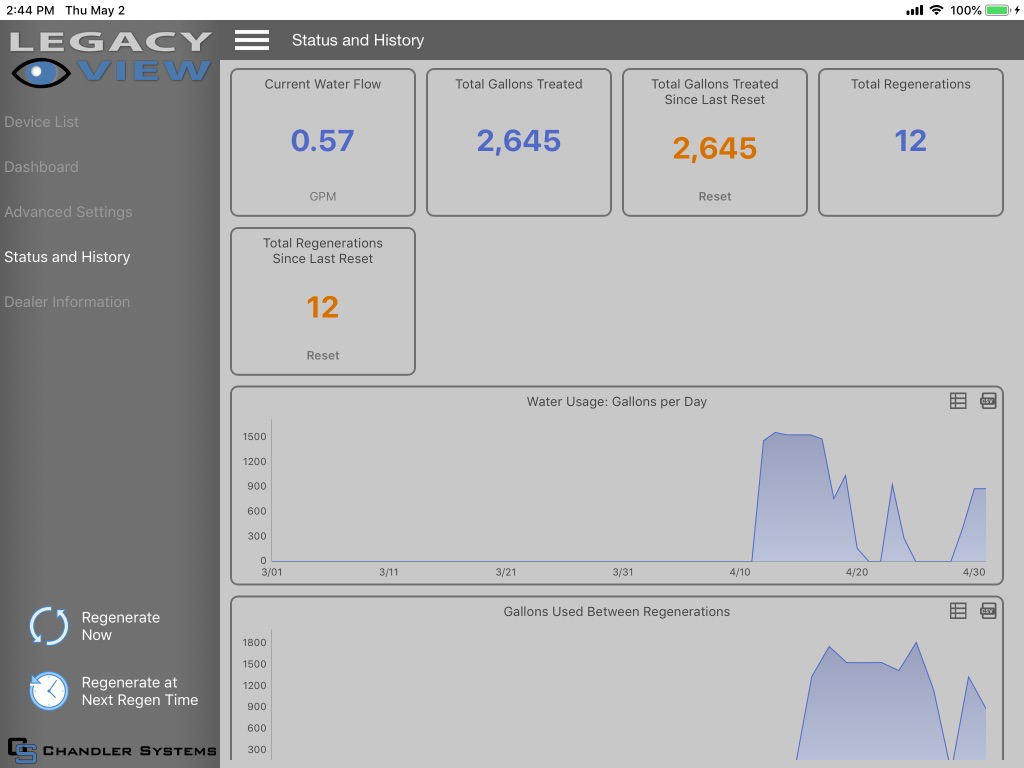This screenshot has width=1024, height=768.
Task: Export Gallons Used Between Regenerations as CSV
Action: 988,611
